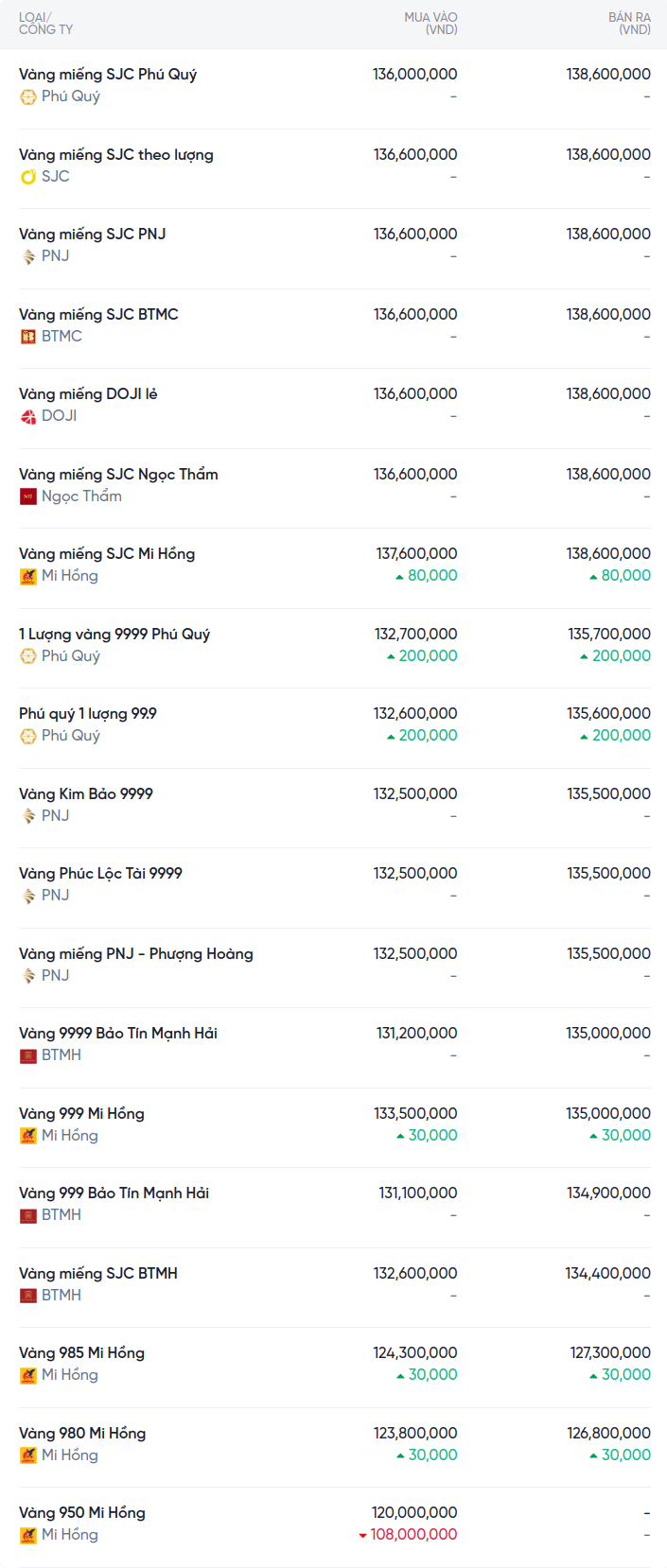The height and width of the screenshot is (1568, 667).
Task: Open Vàng miếng DOJI lẻ listing
Action: coord(88,394)
